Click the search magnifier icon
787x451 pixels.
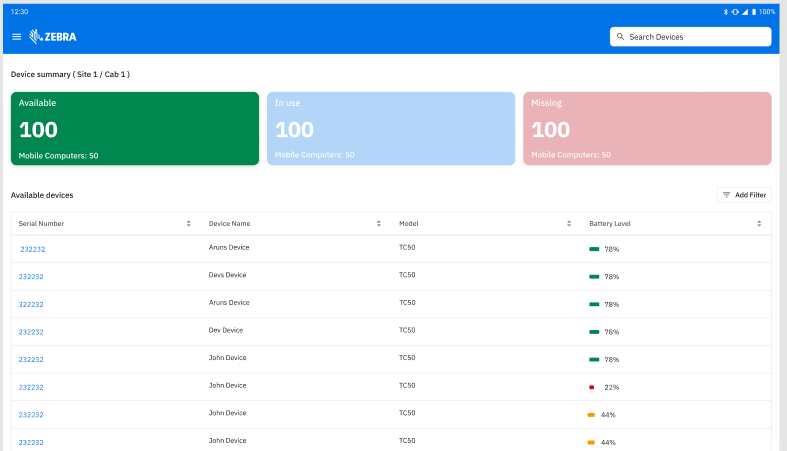coord(621,37)
